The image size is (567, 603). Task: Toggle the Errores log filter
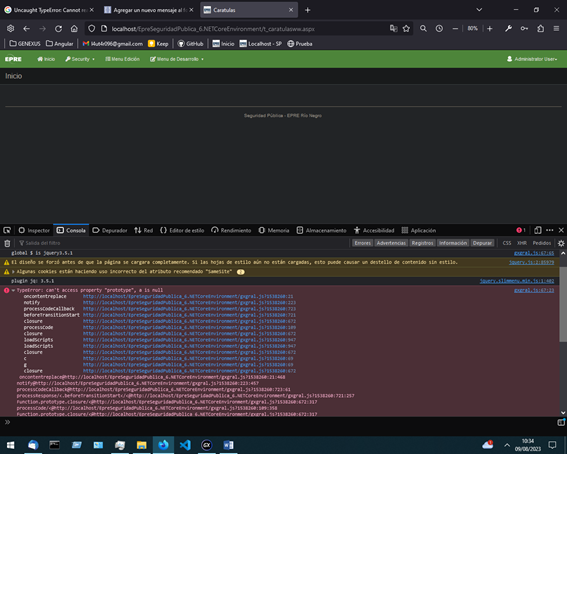point(362,243)
